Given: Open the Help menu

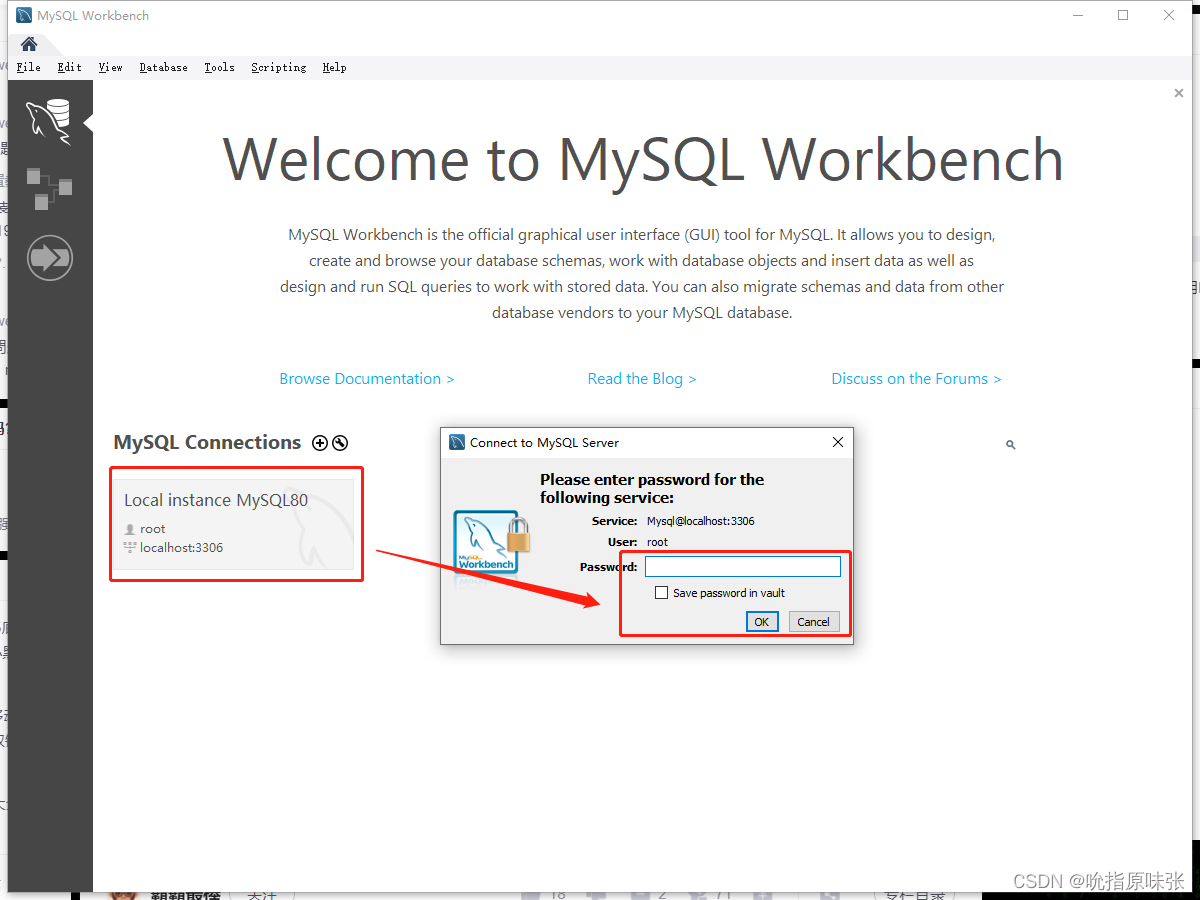Looking at the screenshot, I should [335, 67].
